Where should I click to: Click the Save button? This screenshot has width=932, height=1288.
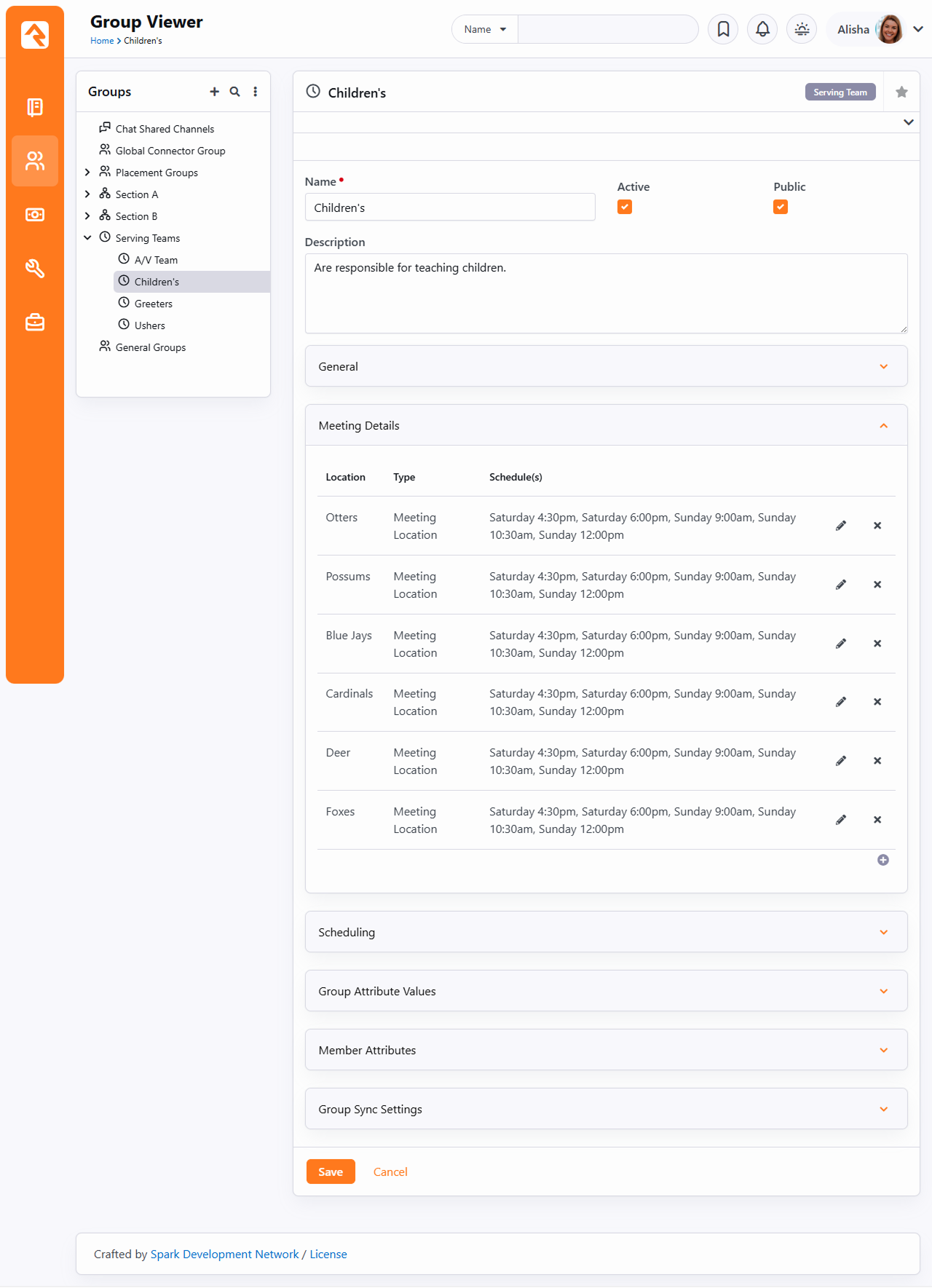point(331,1172)
